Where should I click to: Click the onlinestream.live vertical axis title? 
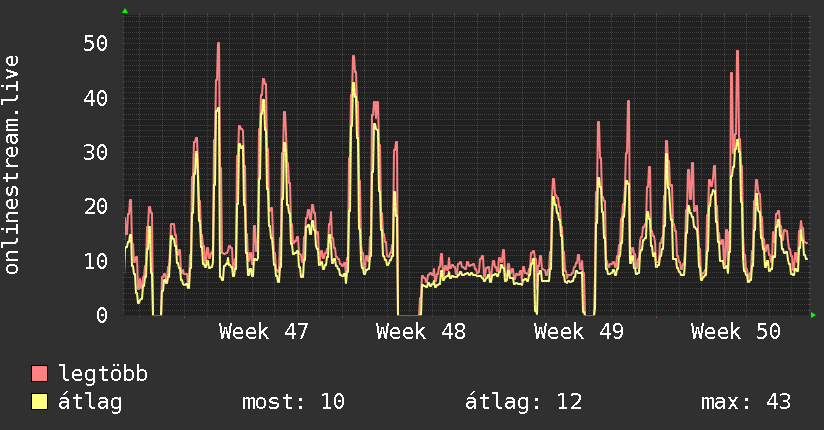tap(12, 165)
